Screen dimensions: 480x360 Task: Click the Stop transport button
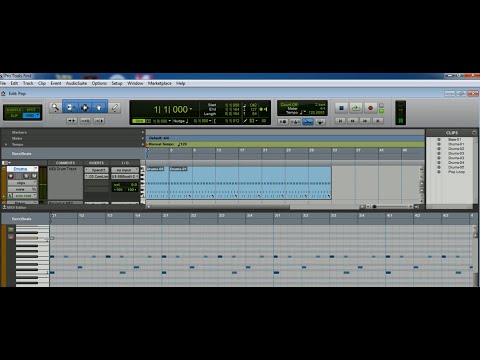[x=341, y=108]
